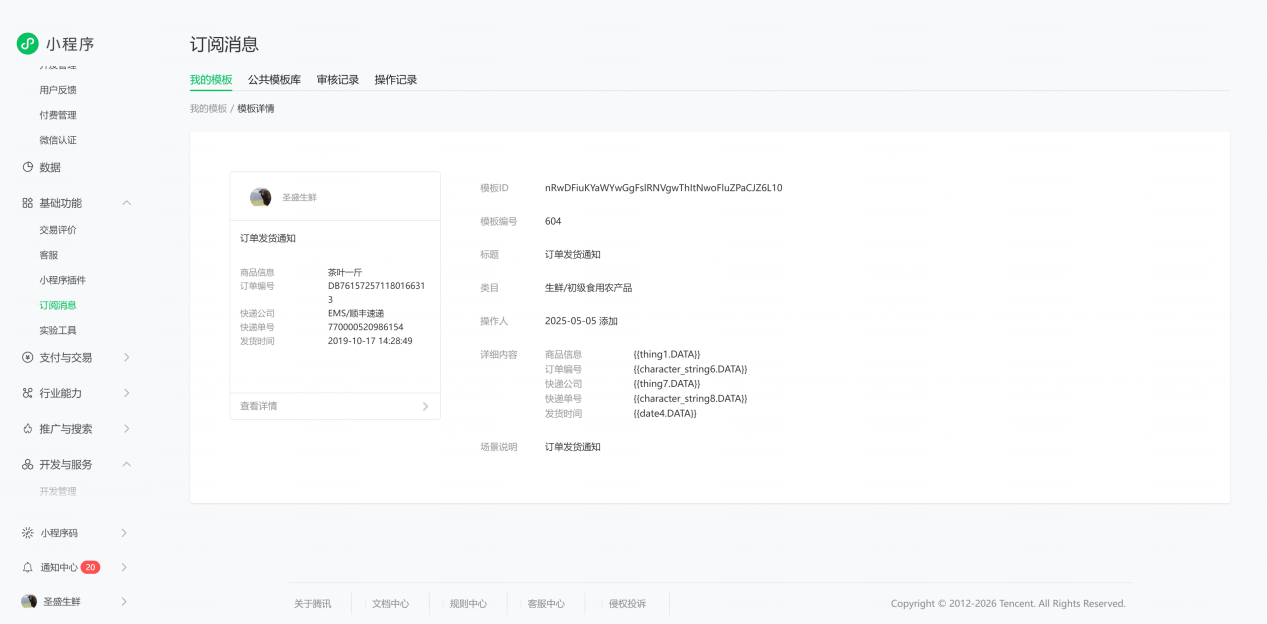Click the WeChat Mini Program logo icon

click(27, 44)
